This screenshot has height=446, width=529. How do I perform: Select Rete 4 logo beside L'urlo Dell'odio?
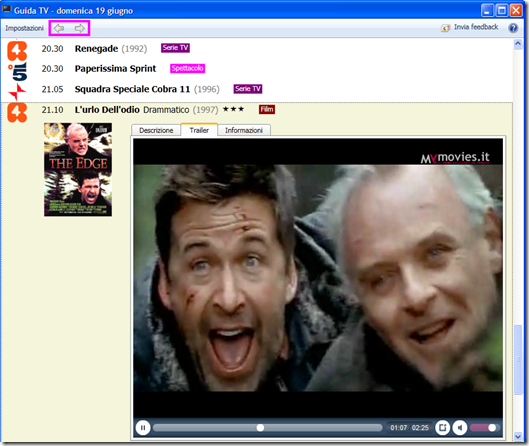click(17, 113)
